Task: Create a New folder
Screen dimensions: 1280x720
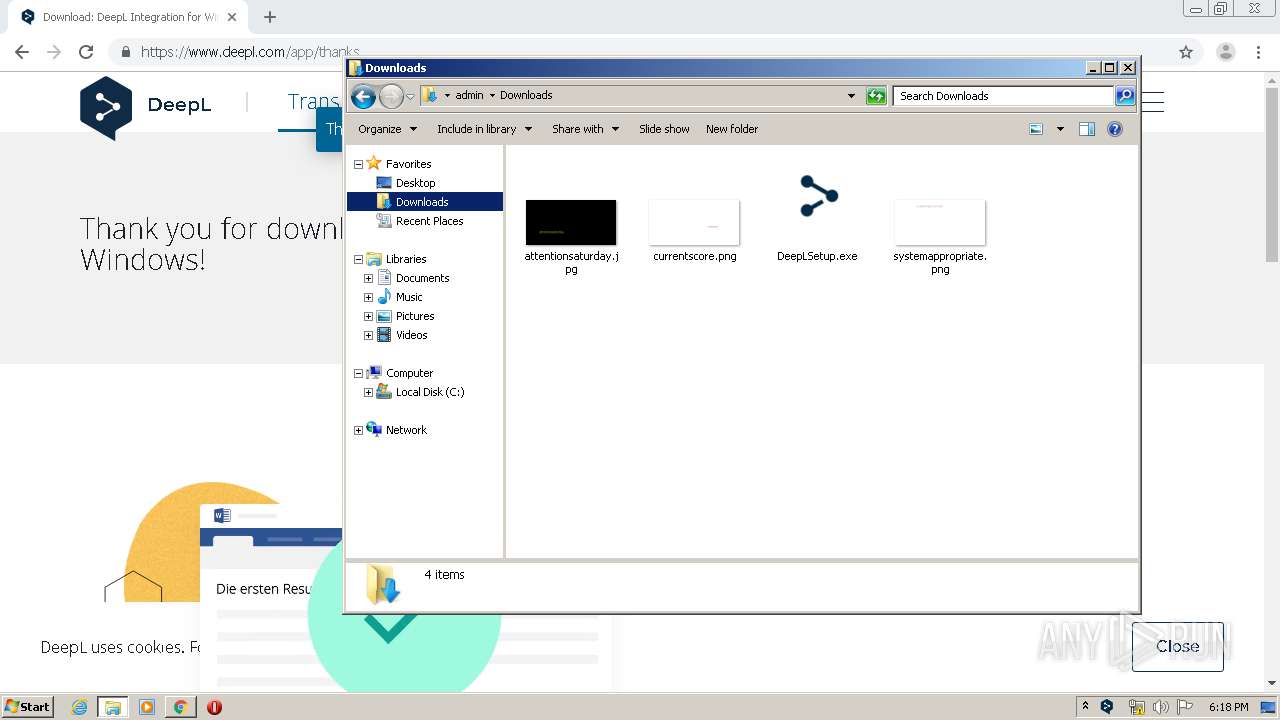Action: [732, 129]
